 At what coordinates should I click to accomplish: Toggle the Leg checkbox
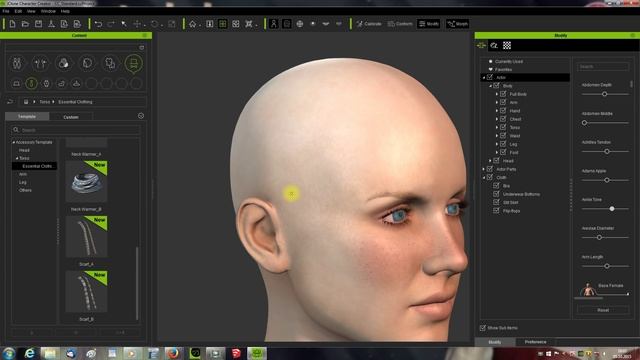tap(503, 144)
